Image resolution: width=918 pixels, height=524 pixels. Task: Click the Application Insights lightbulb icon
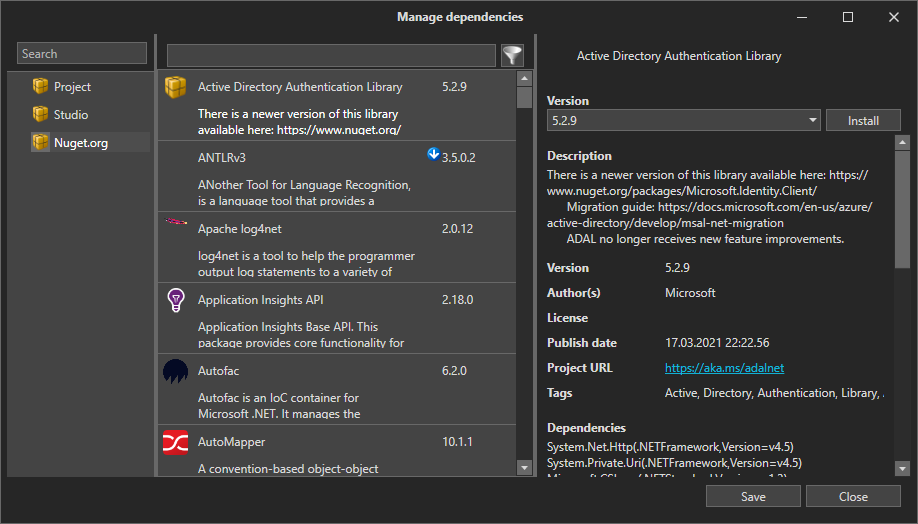point(176,300)
